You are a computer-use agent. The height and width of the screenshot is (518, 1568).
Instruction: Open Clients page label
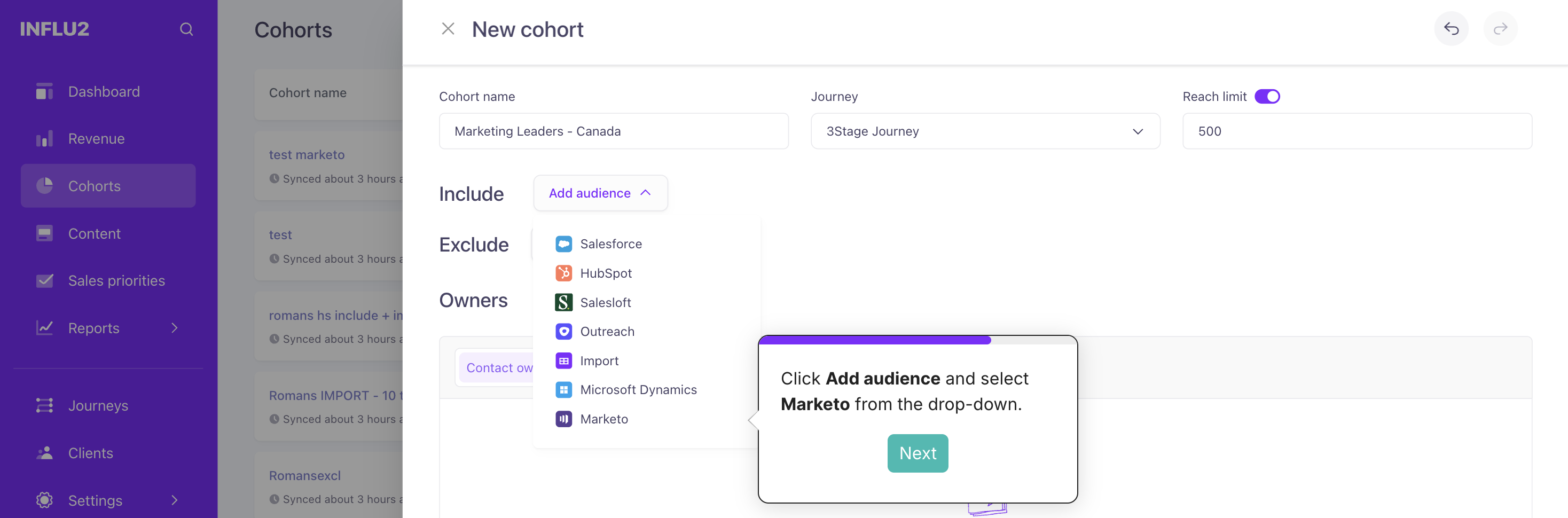tap(91, 453)
